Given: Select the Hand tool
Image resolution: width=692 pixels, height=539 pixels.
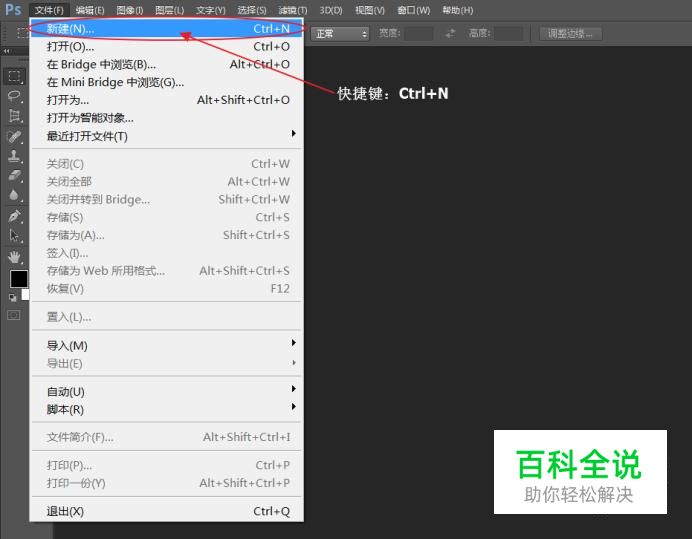Looking at the screenshot, I should point(14,256).
